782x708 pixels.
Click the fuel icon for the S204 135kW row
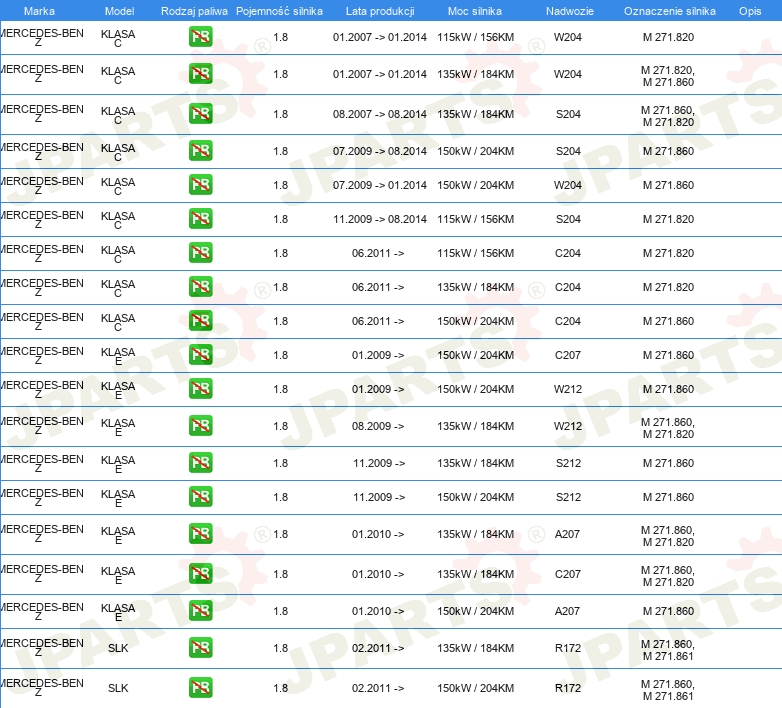tap(200, 114)
